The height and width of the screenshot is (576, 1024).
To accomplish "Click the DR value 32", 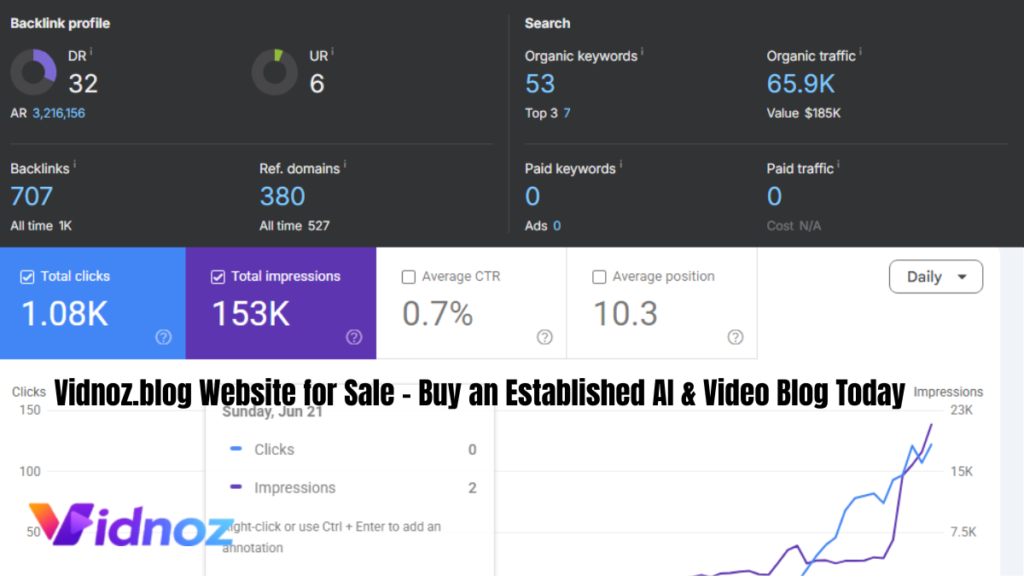I will coord(83,84).
